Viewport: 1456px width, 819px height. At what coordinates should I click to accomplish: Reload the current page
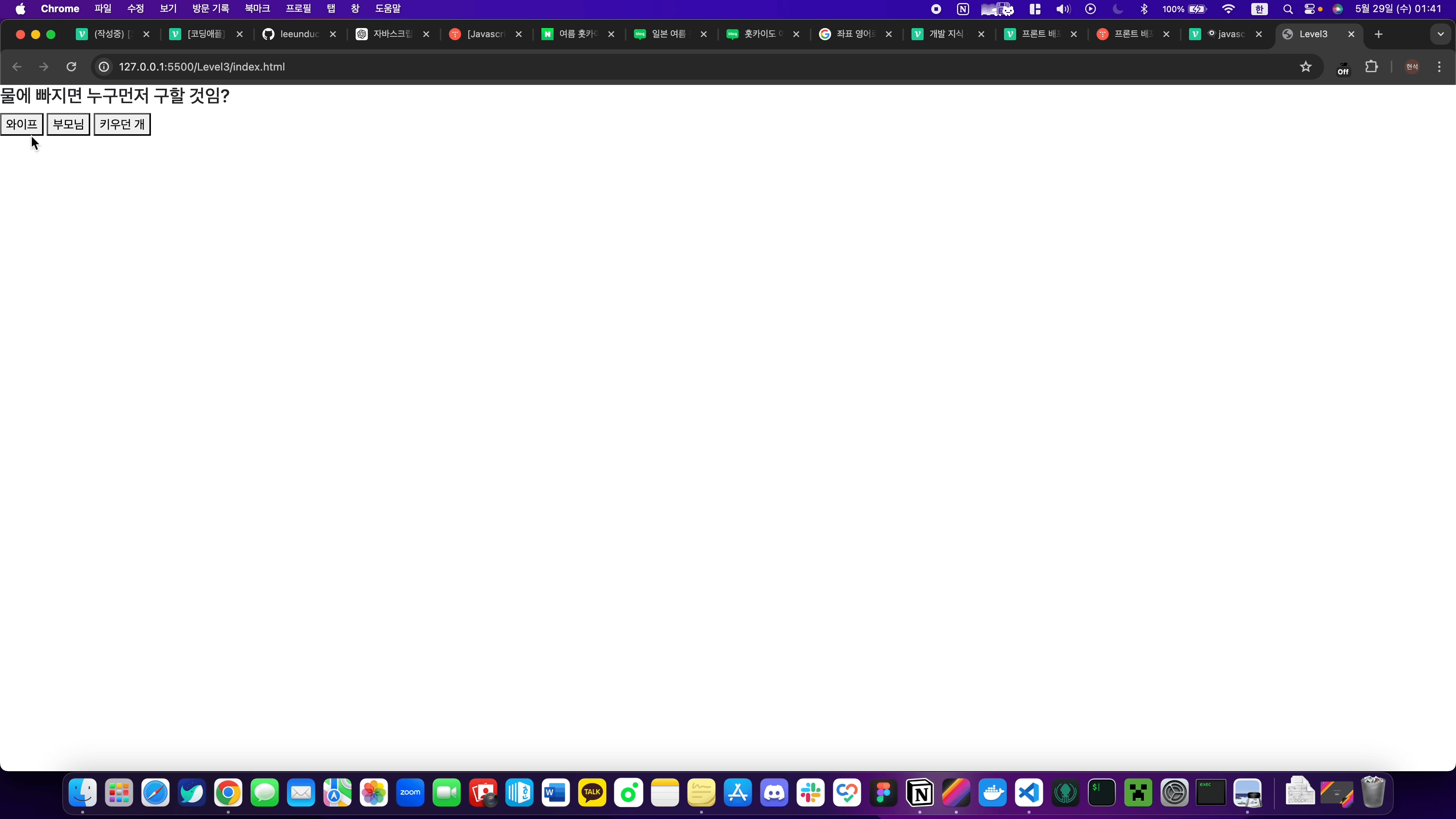coord(71,67)
